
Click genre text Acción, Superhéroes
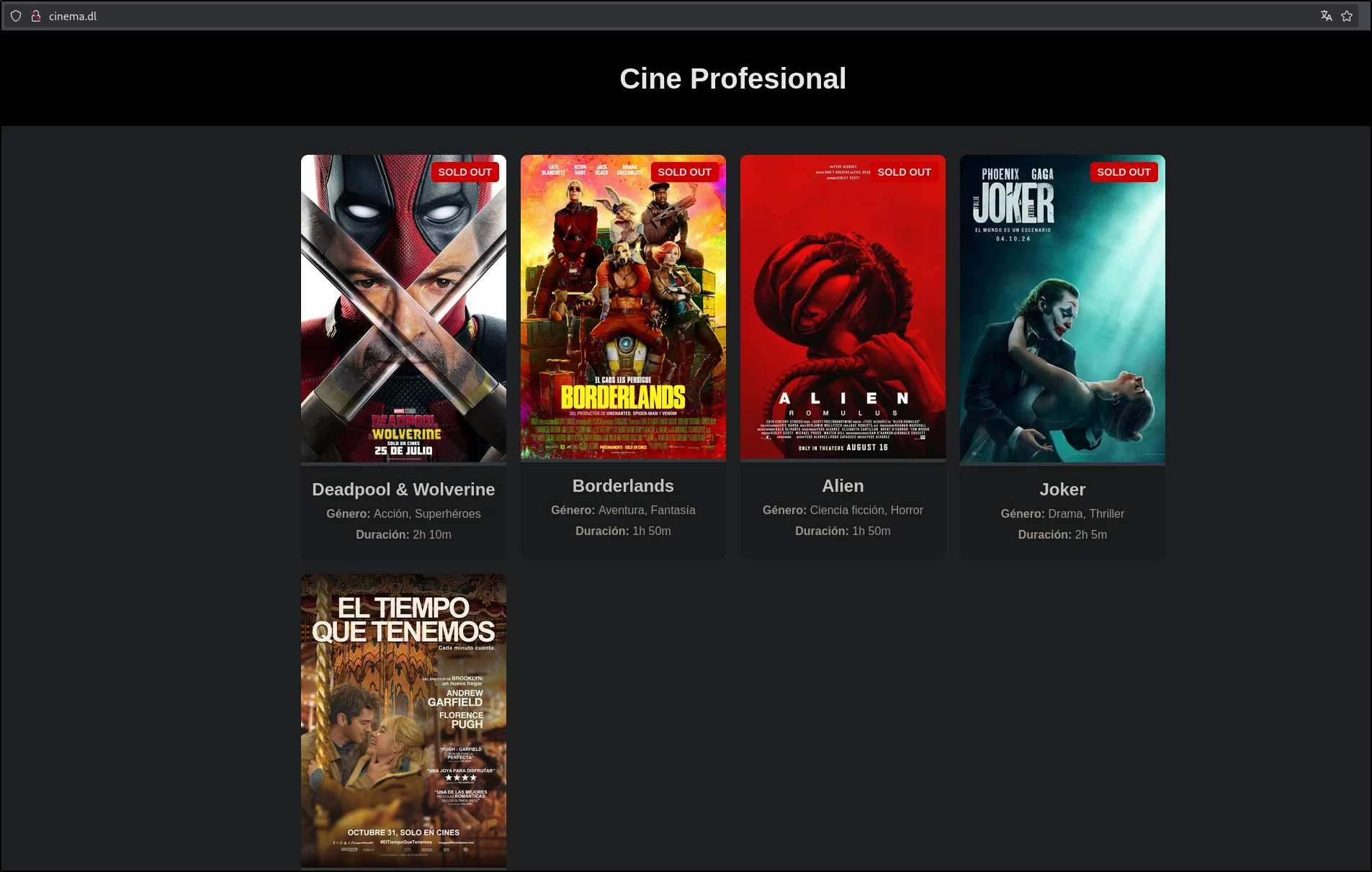(x=427, y=513)
